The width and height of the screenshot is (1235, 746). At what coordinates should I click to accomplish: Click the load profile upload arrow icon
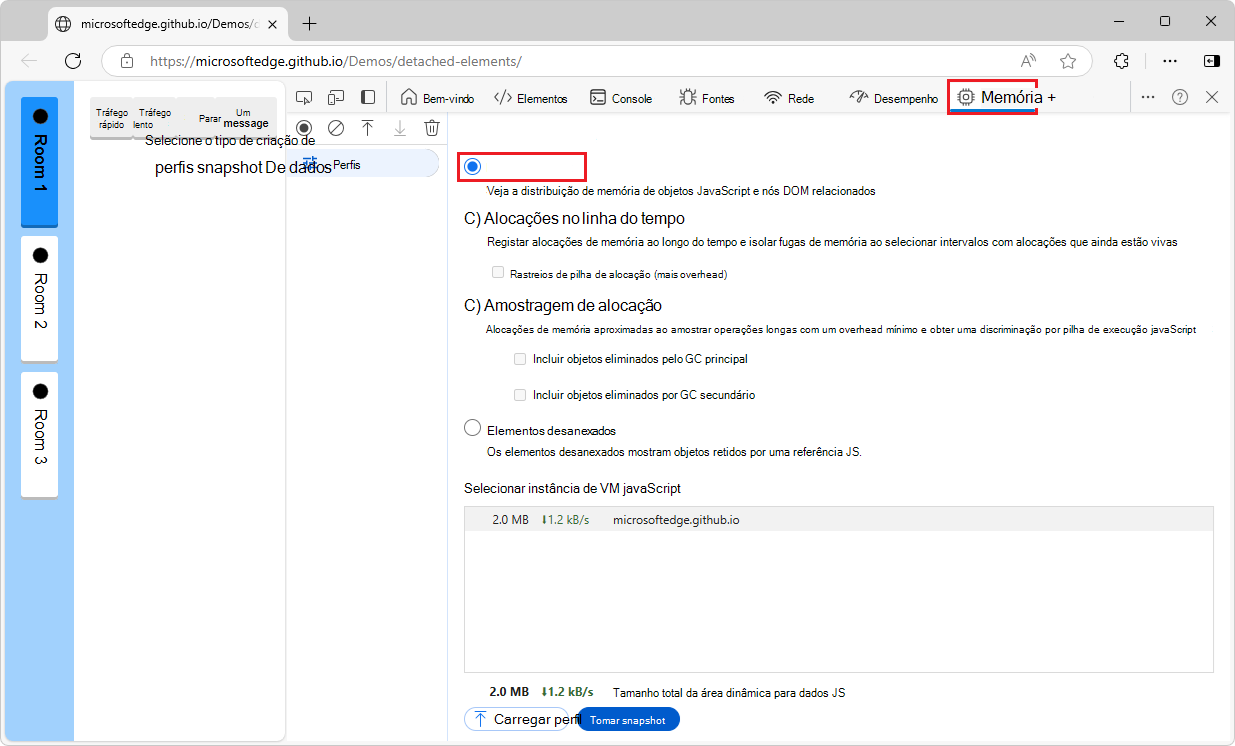(368, 128)
